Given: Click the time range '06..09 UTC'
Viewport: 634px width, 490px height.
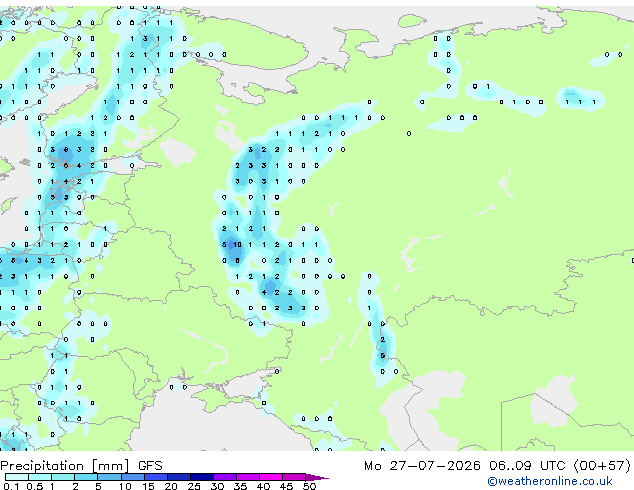Looking at the screenshot, I should click(527, 466).
